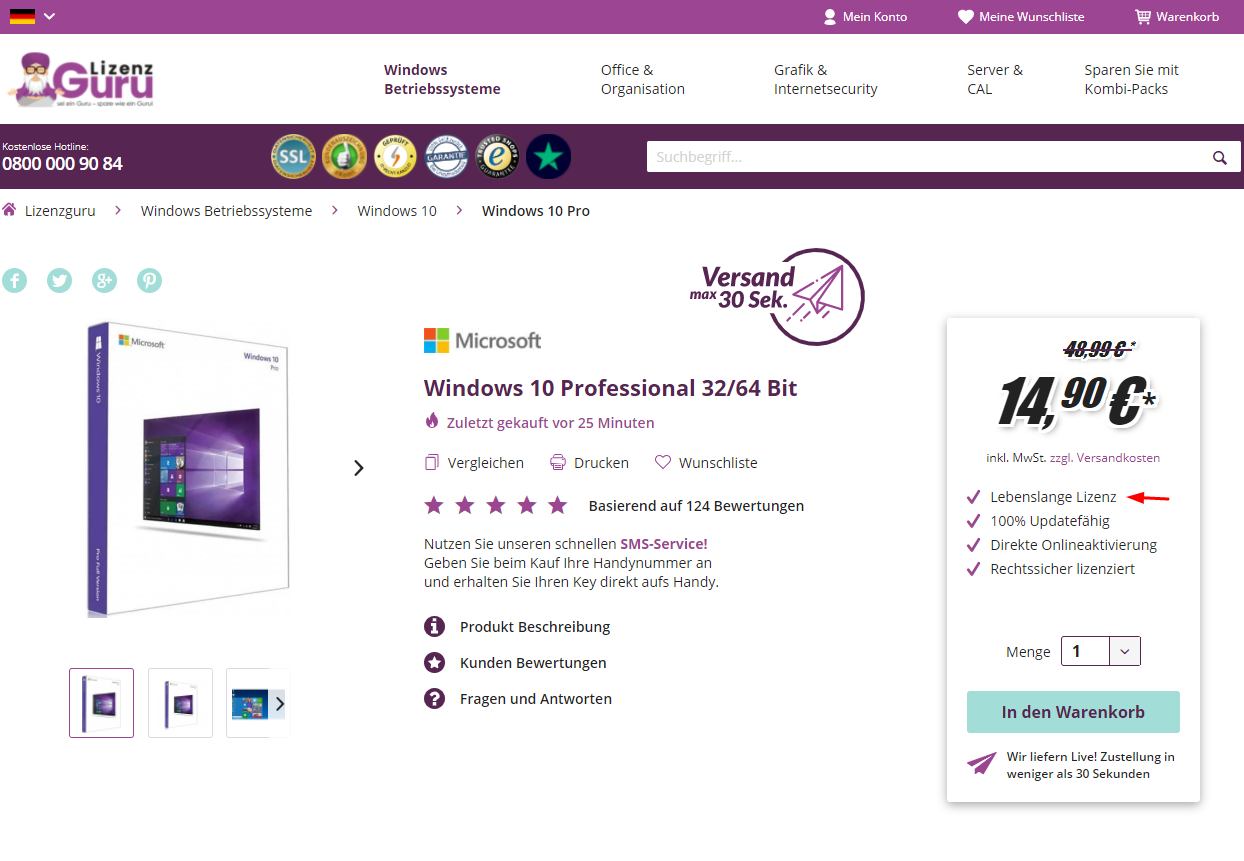Click the 14,90 € price
Screen dimensions: 1244x861
(x=1077, y=401)
